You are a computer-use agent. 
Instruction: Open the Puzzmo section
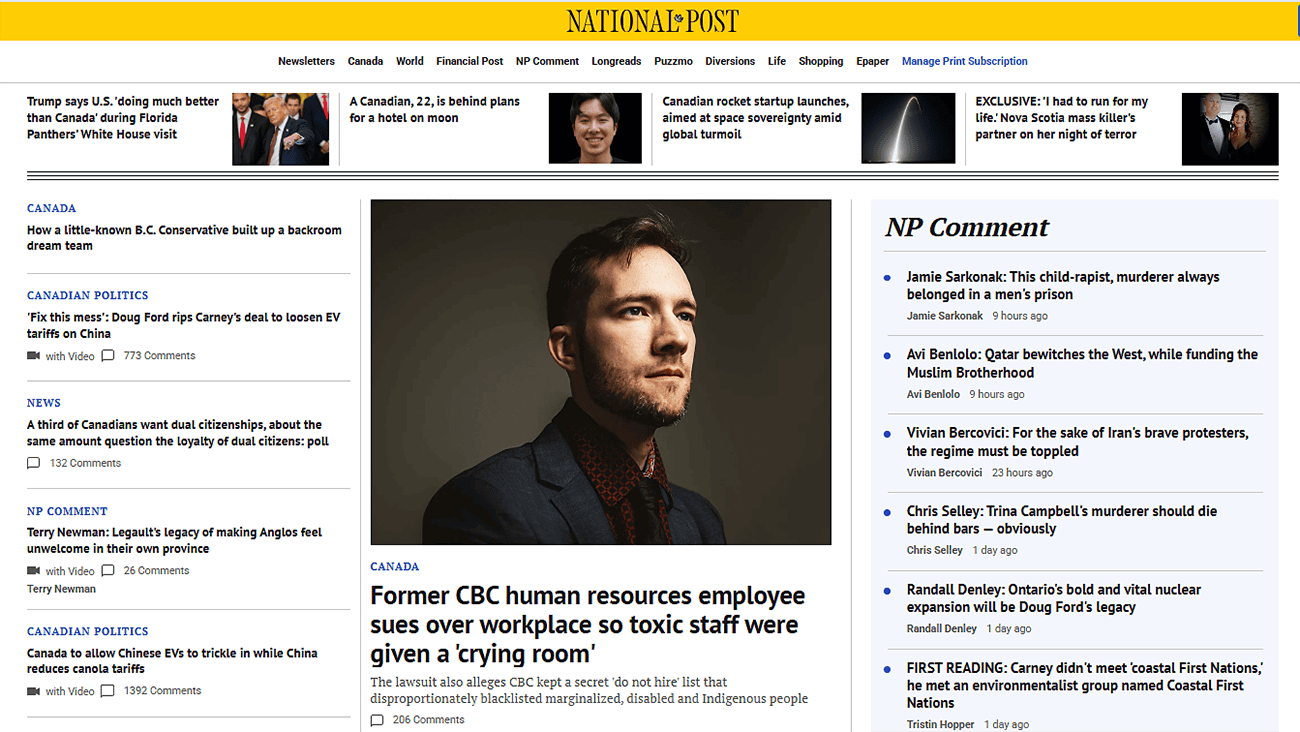tap(673, 61)
